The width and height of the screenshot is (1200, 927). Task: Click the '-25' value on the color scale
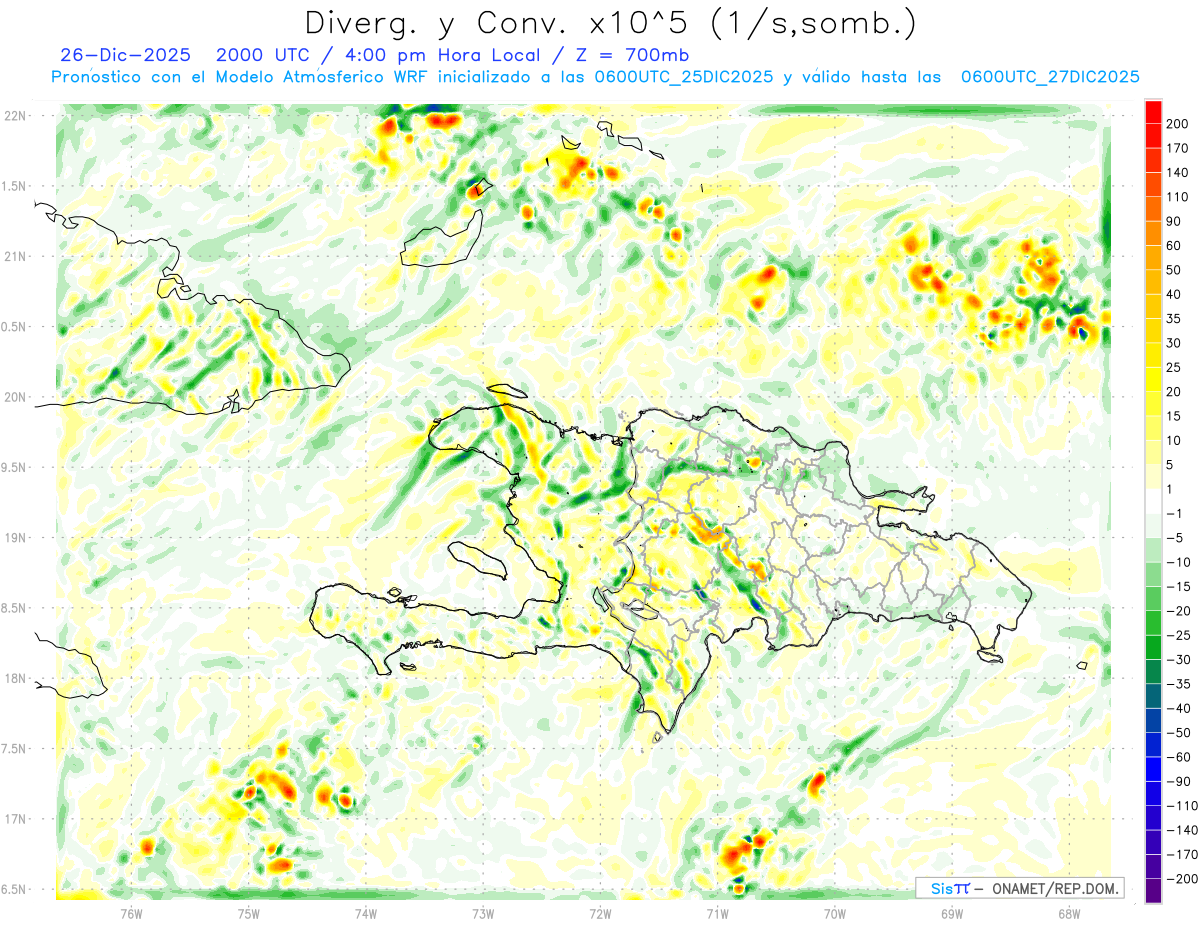click(1177, 635)
